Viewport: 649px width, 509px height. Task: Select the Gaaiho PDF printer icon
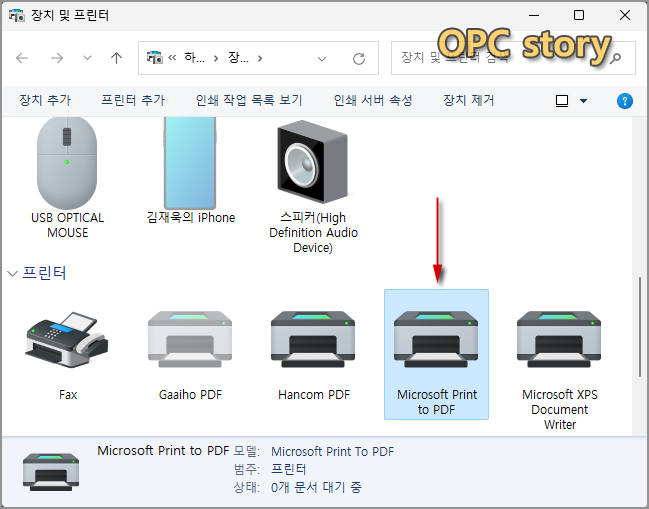[x=190, y=339]
